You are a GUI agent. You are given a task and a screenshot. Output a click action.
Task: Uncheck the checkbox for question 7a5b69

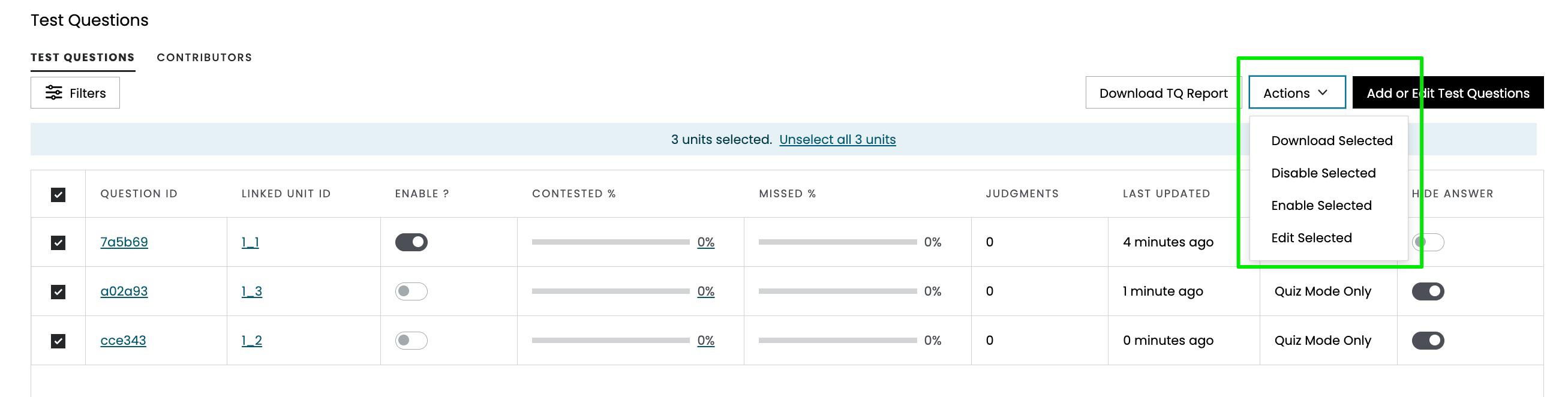(x=58, y=243)
